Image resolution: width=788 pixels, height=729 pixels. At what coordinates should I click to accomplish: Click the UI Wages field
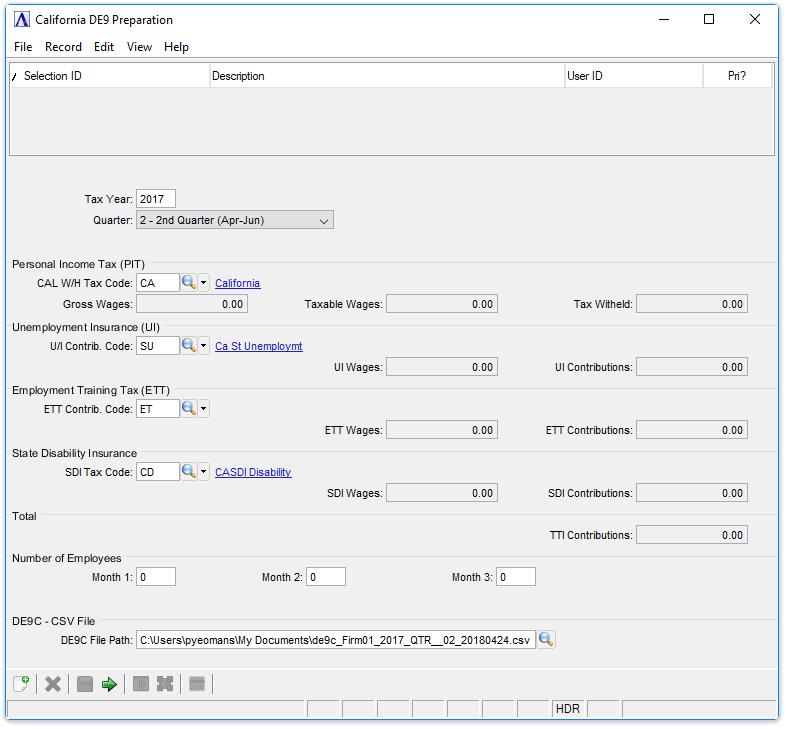click(x=443, y=368)
